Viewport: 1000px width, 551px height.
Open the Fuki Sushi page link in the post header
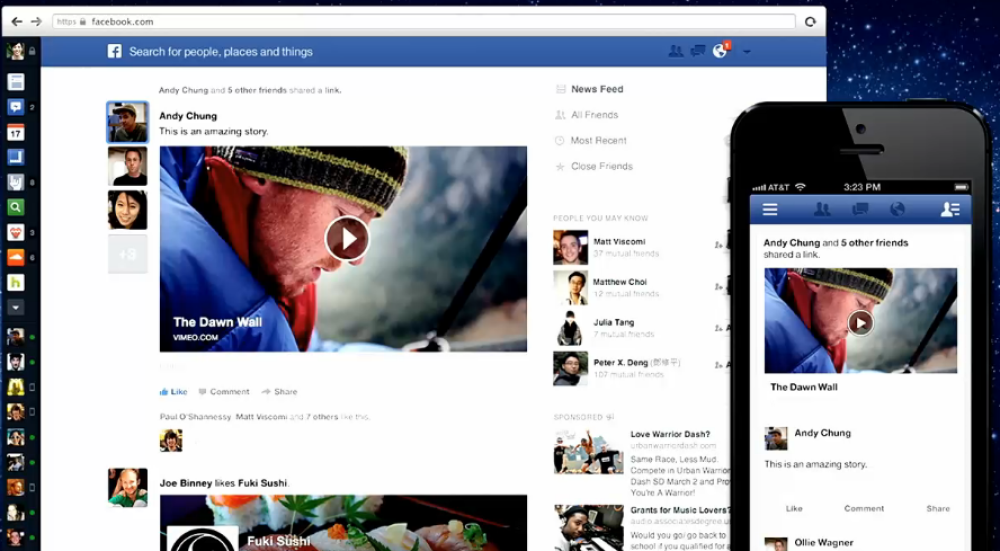[263, 483]
